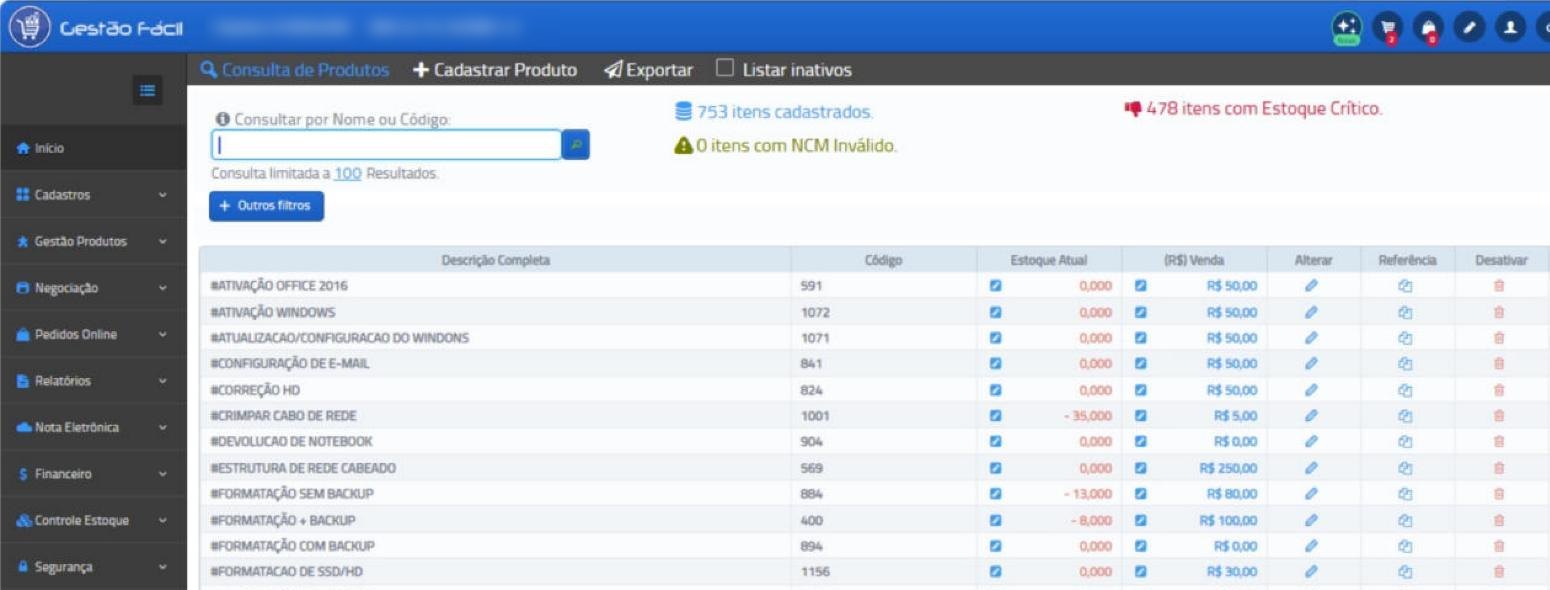Expand the Negociação sidebar menu
This screenshot has height=590, width=1550.
click(x=93, y=288)
